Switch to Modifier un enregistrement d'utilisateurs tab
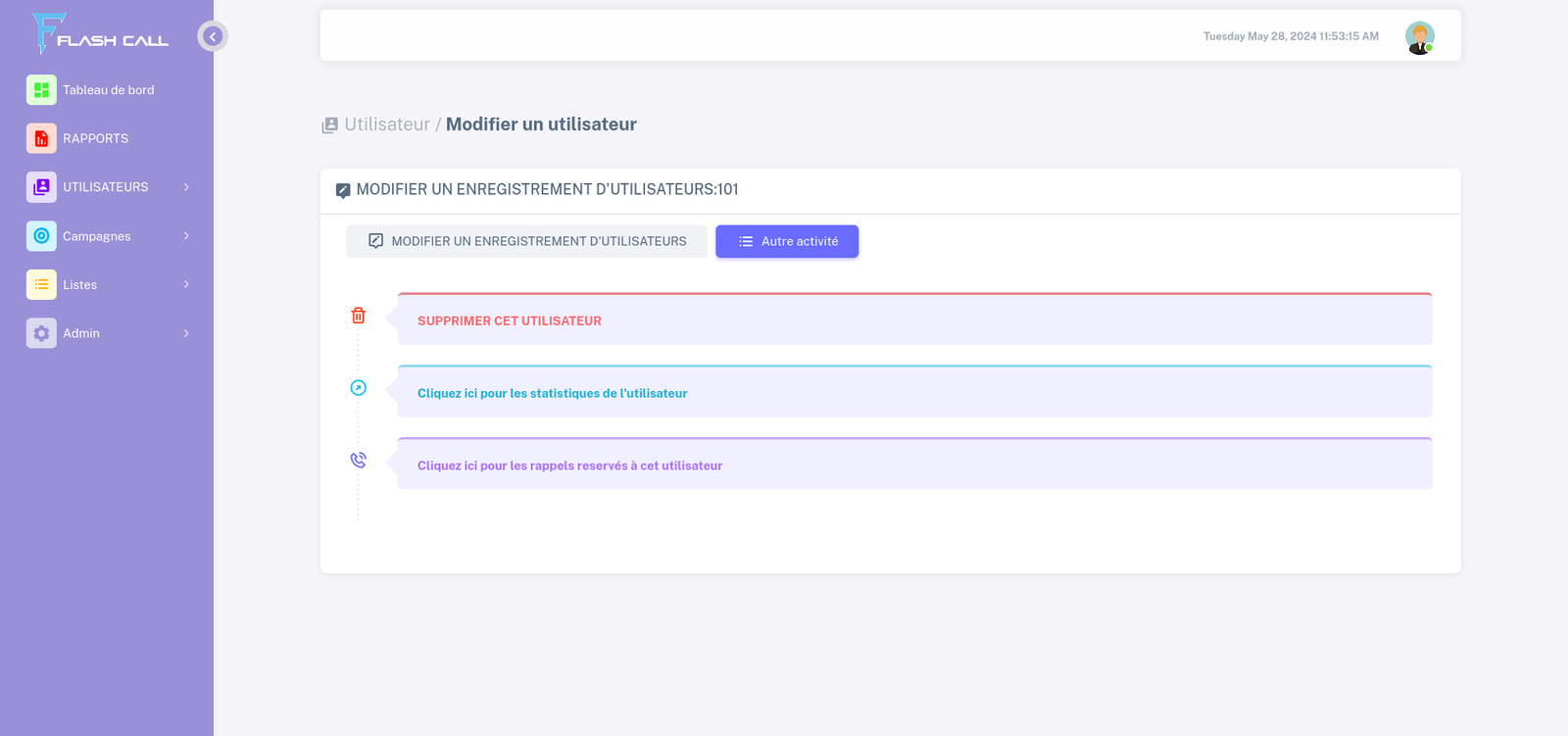The width and height of the screenshot is (1568, 736). pyautogui.click(x=526, y=241)
